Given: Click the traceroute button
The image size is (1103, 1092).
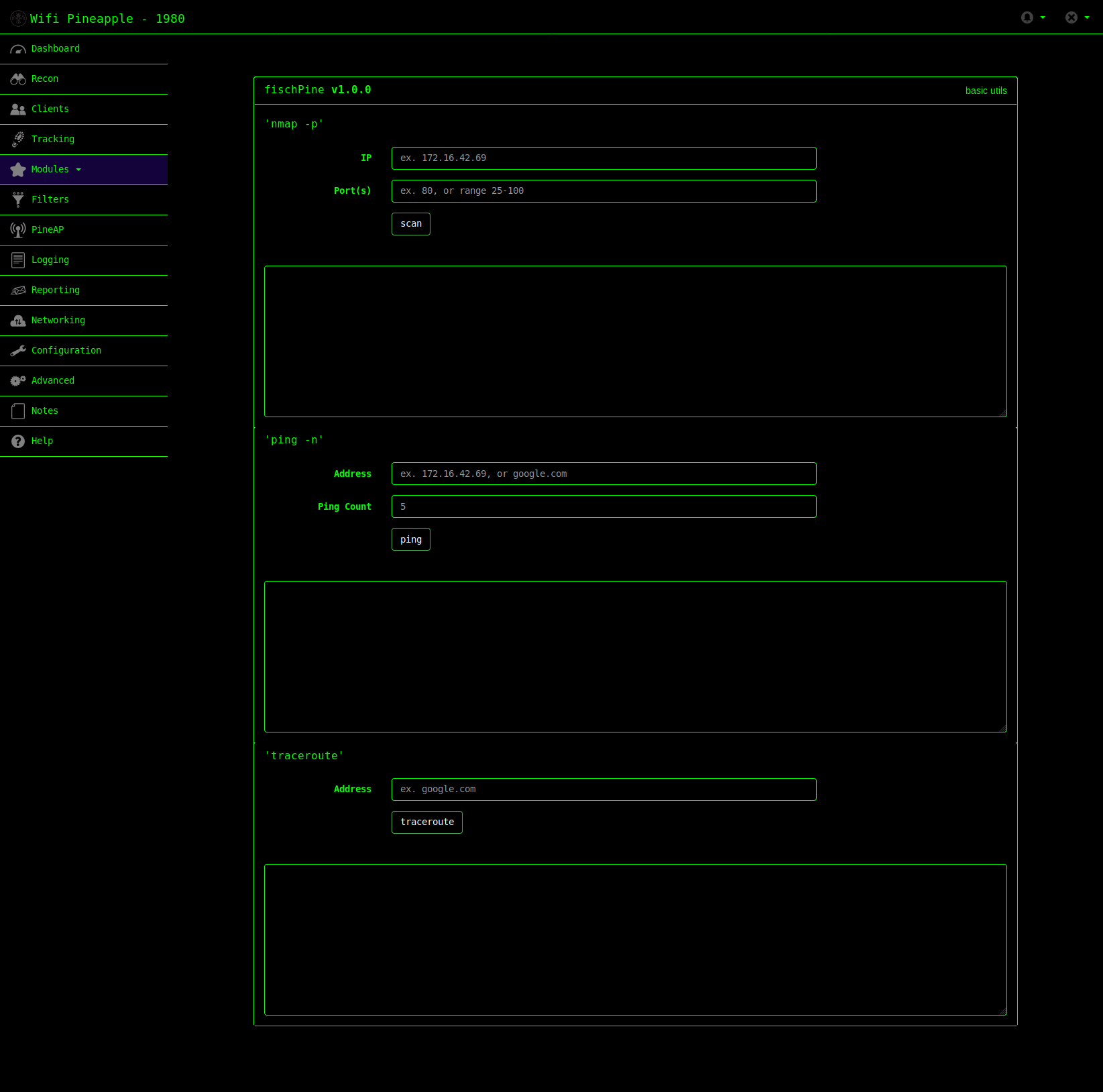Looking at the screenshot, I should coord(427,822).
